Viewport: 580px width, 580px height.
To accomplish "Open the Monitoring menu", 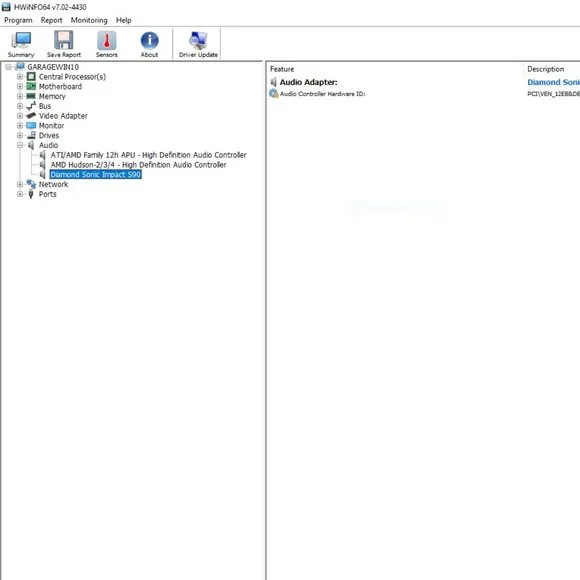I will [x=89, y=20].
